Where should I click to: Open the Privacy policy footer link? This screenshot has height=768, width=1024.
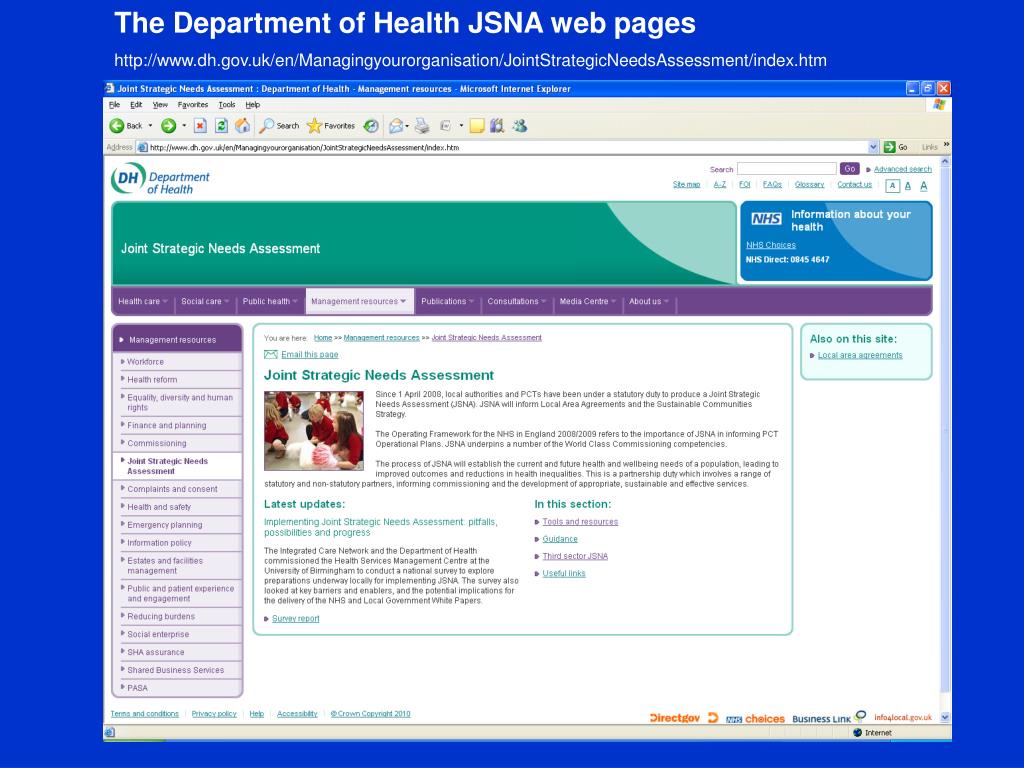(214, 714)
